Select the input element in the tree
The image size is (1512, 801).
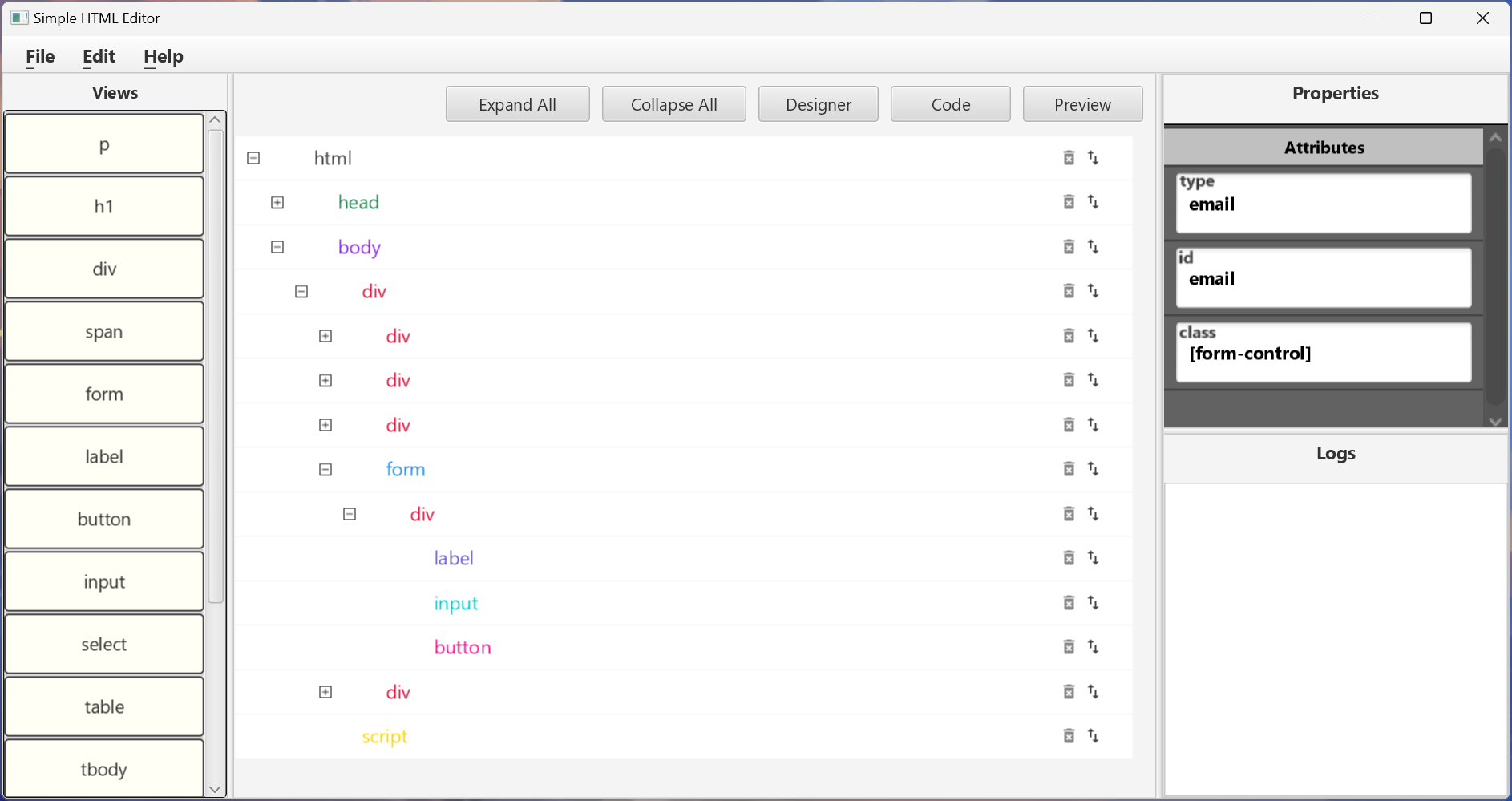tap(456, 603)
